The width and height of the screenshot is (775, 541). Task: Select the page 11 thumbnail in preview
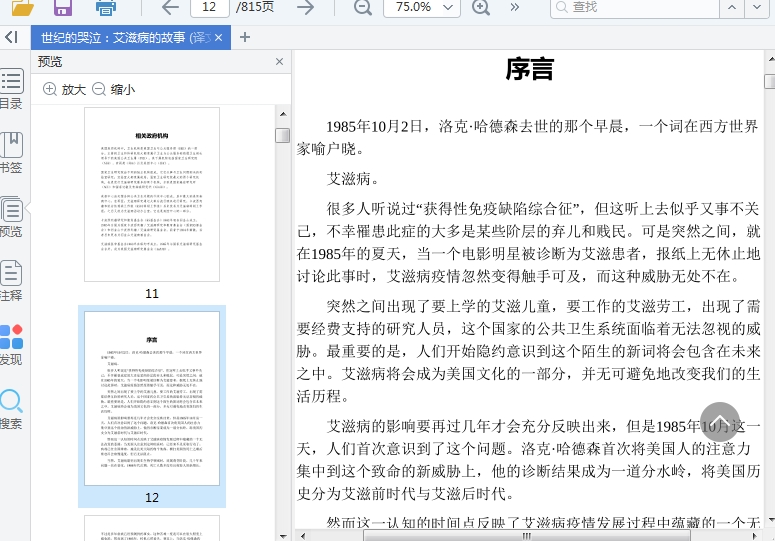coord(152,194)
